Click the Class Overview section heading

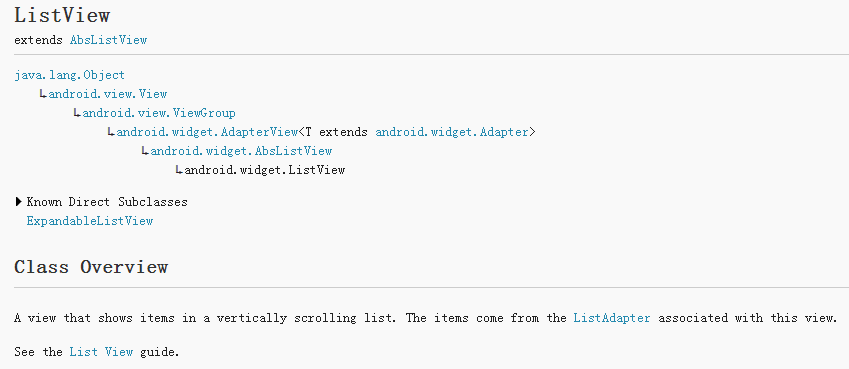pos(91,267)
